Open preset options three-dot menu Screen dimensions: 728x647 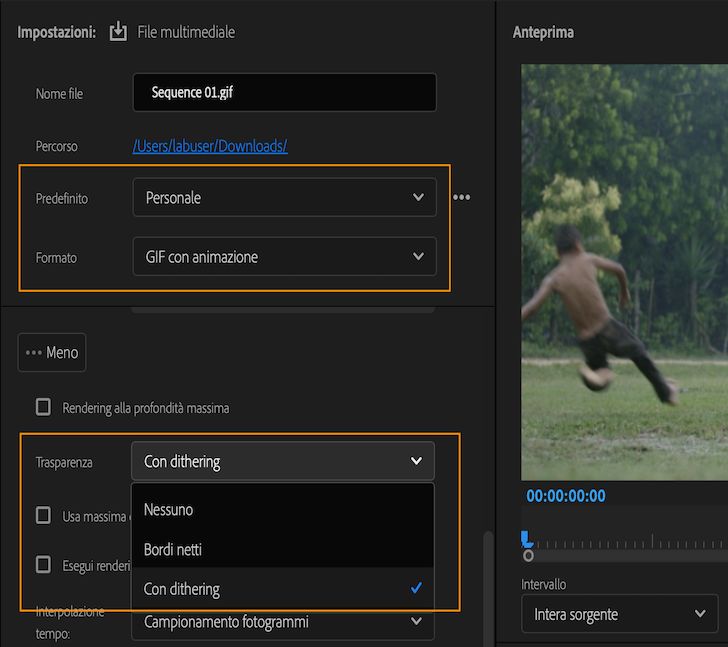point(461,197)
